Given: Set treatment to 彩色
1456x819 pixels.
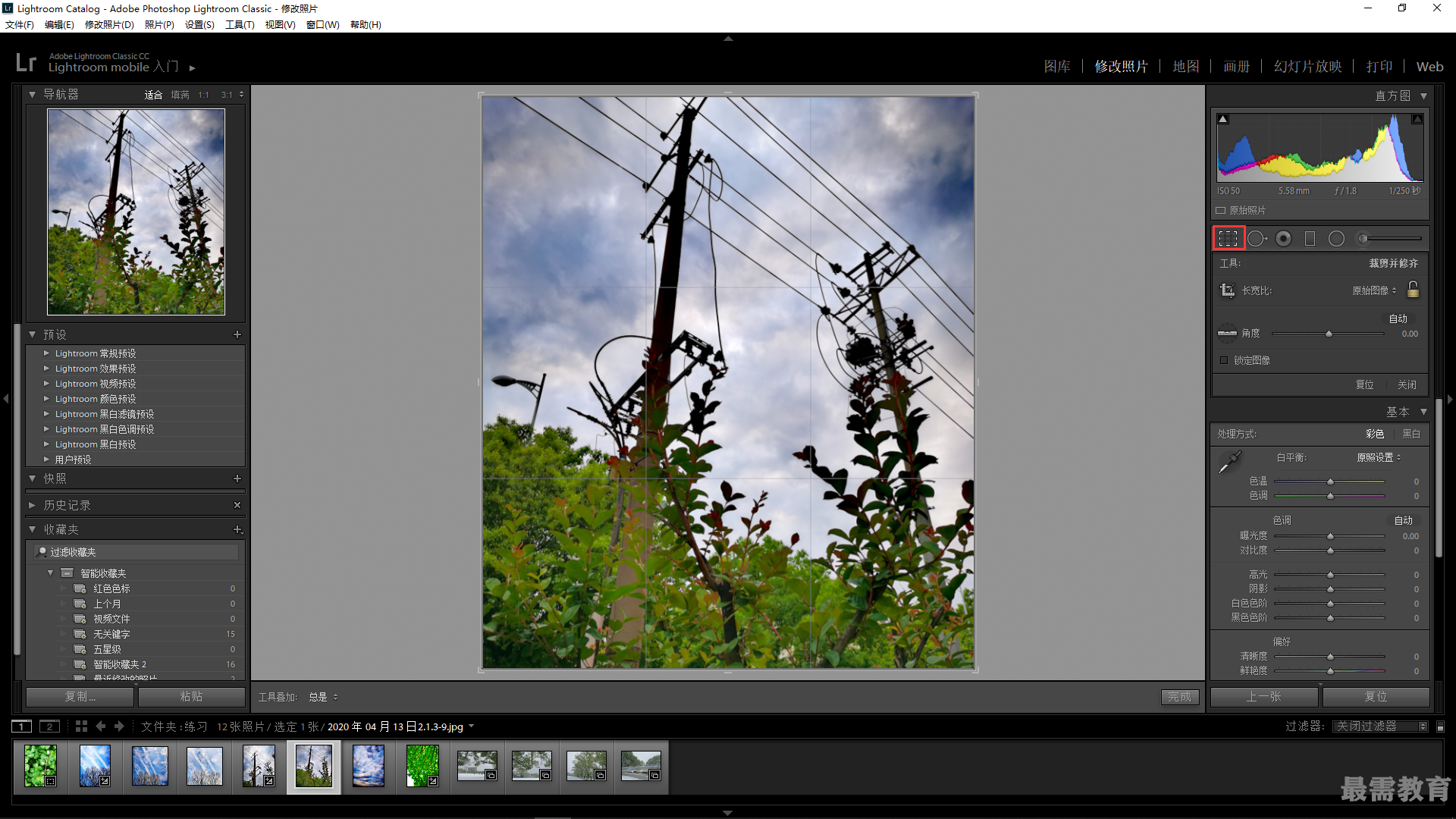Looking at the screenshot, I should [1375, 434].
